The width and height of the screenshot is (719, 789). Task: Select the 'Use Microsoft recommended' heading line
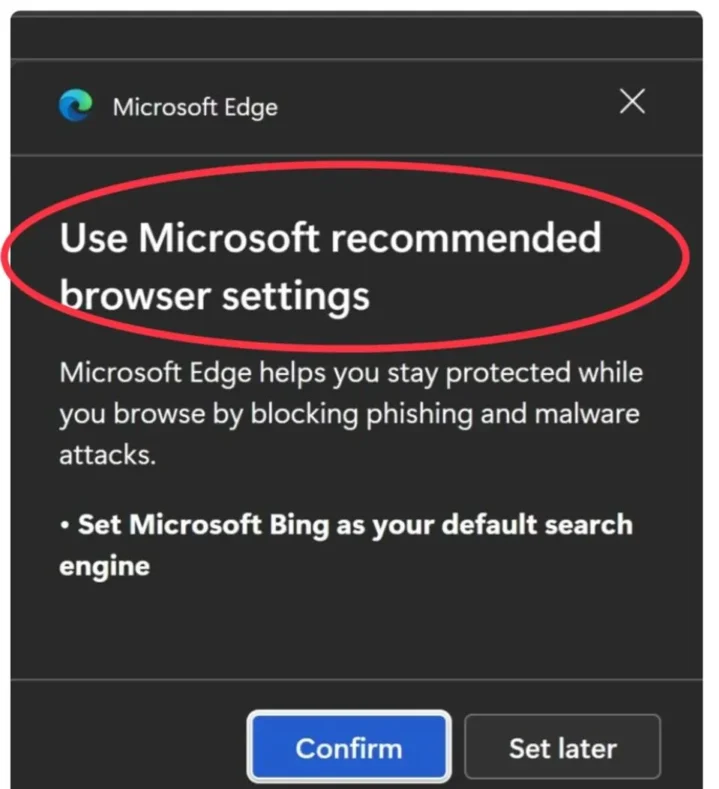coord(331,238)
